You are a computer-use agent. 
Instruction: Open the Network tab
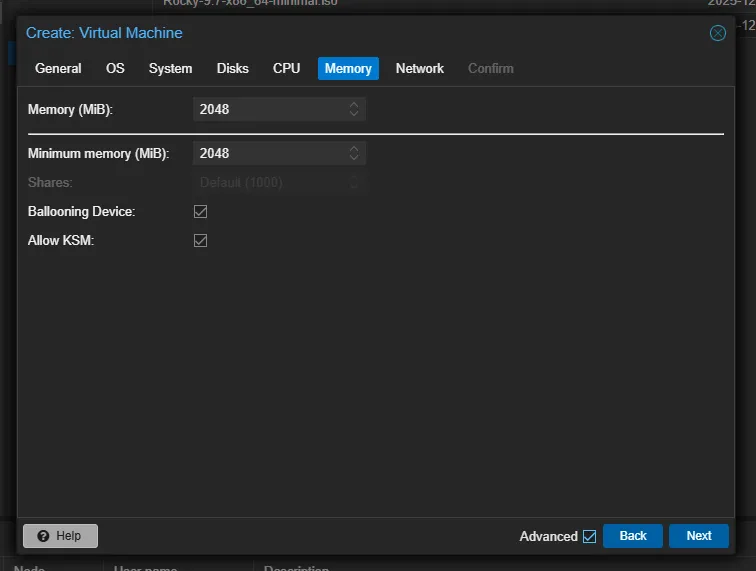coord(419,68)
